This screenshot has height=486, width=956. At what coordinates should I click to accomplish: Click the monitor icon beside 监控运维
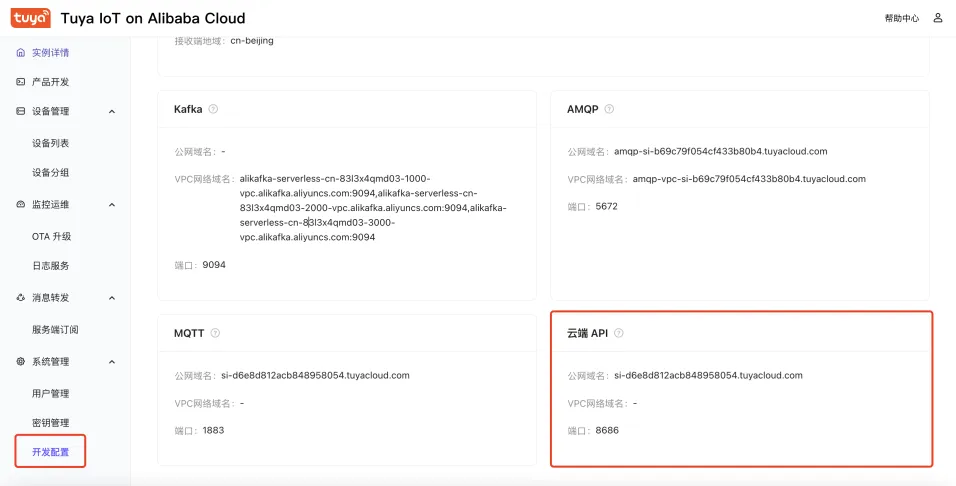pyautogui.click(x=21, y=204)
